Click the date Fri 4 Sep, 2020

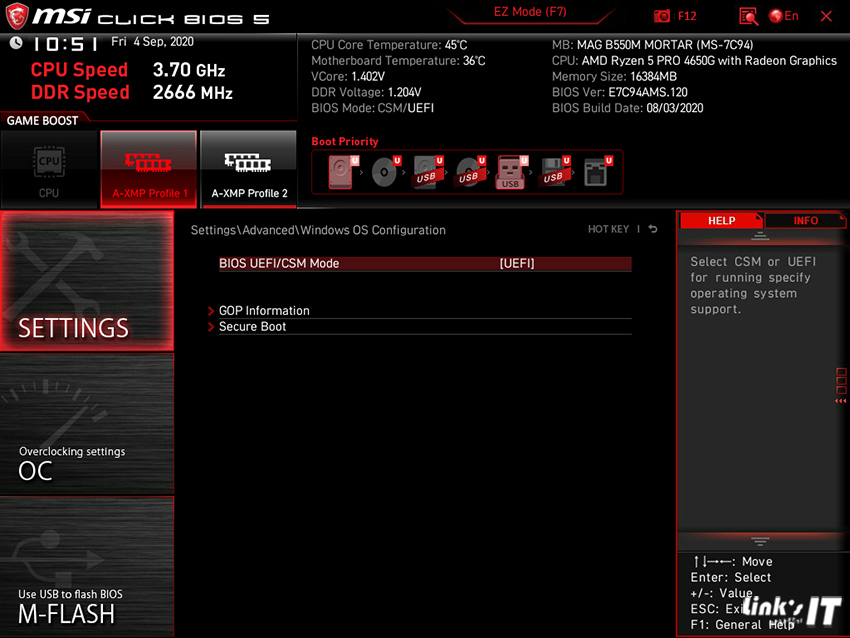pos(152,42)
